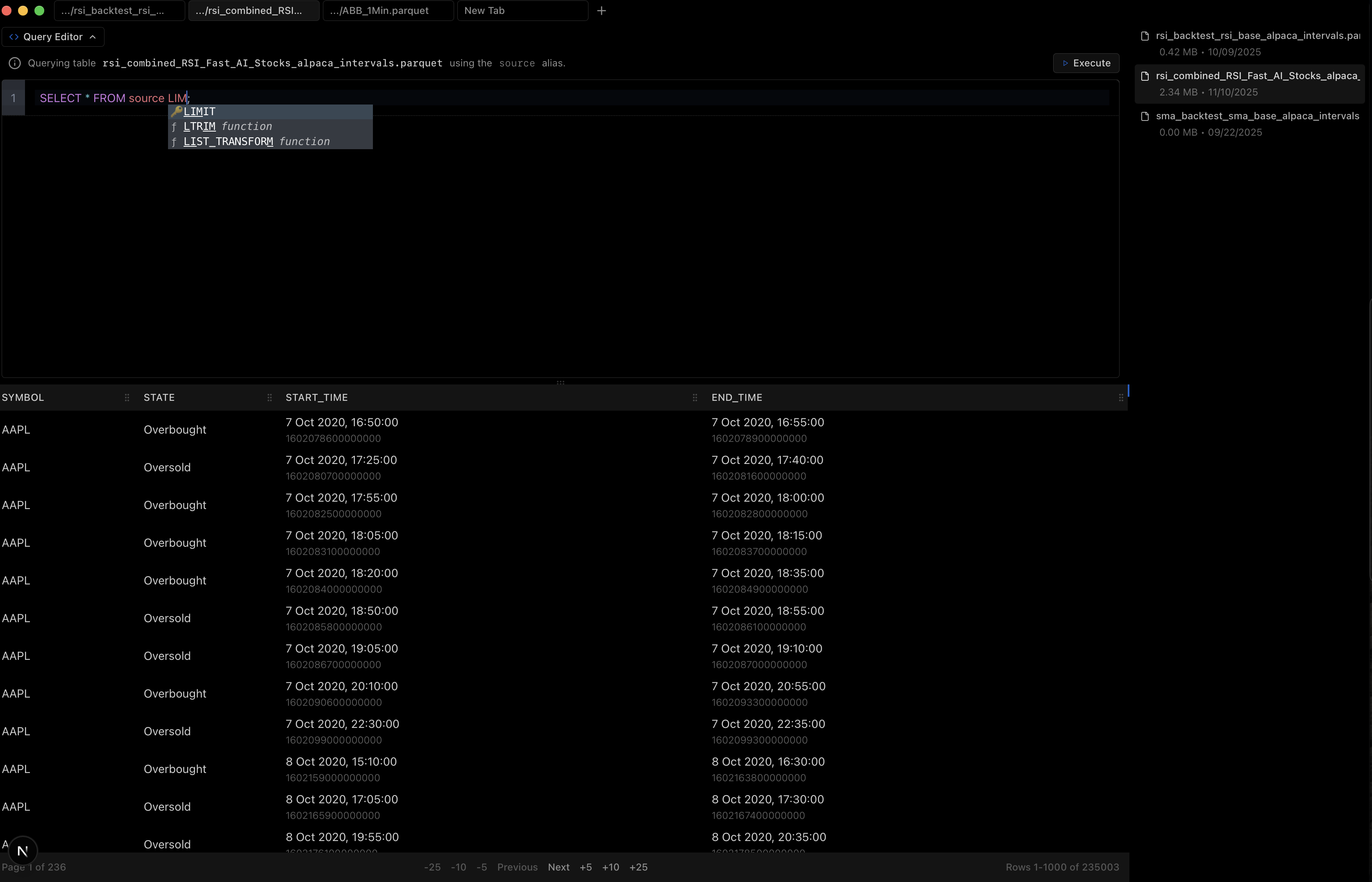Click the N avatar icon at bottom left
This screenshot has width=1372, height=882.
pyautogui.click(x=23, y=851)
